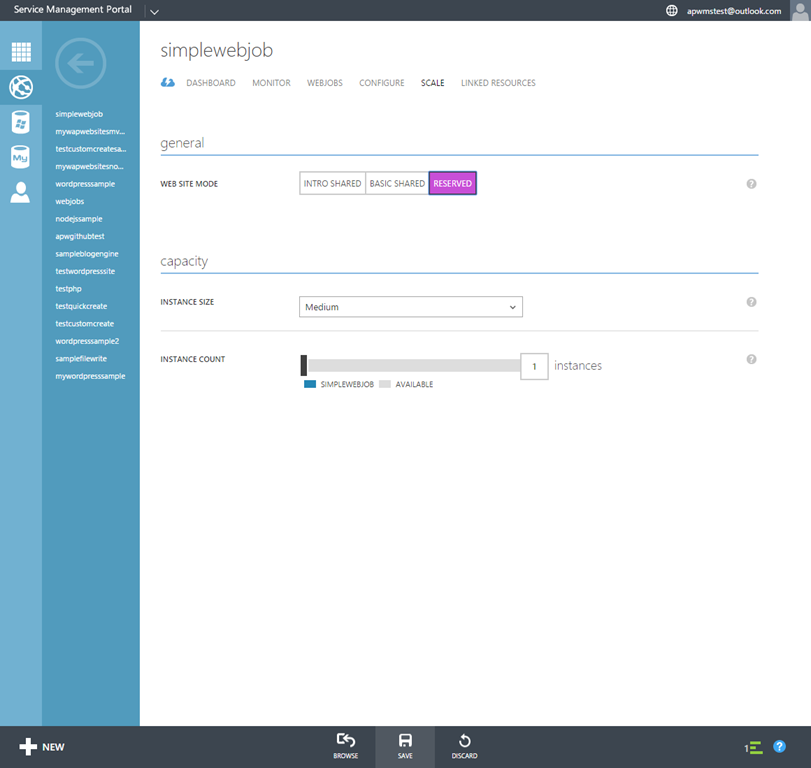Viewport: 811px width, 768px height.
Task: Open the nodejssample site
Action: pos(79,219)
